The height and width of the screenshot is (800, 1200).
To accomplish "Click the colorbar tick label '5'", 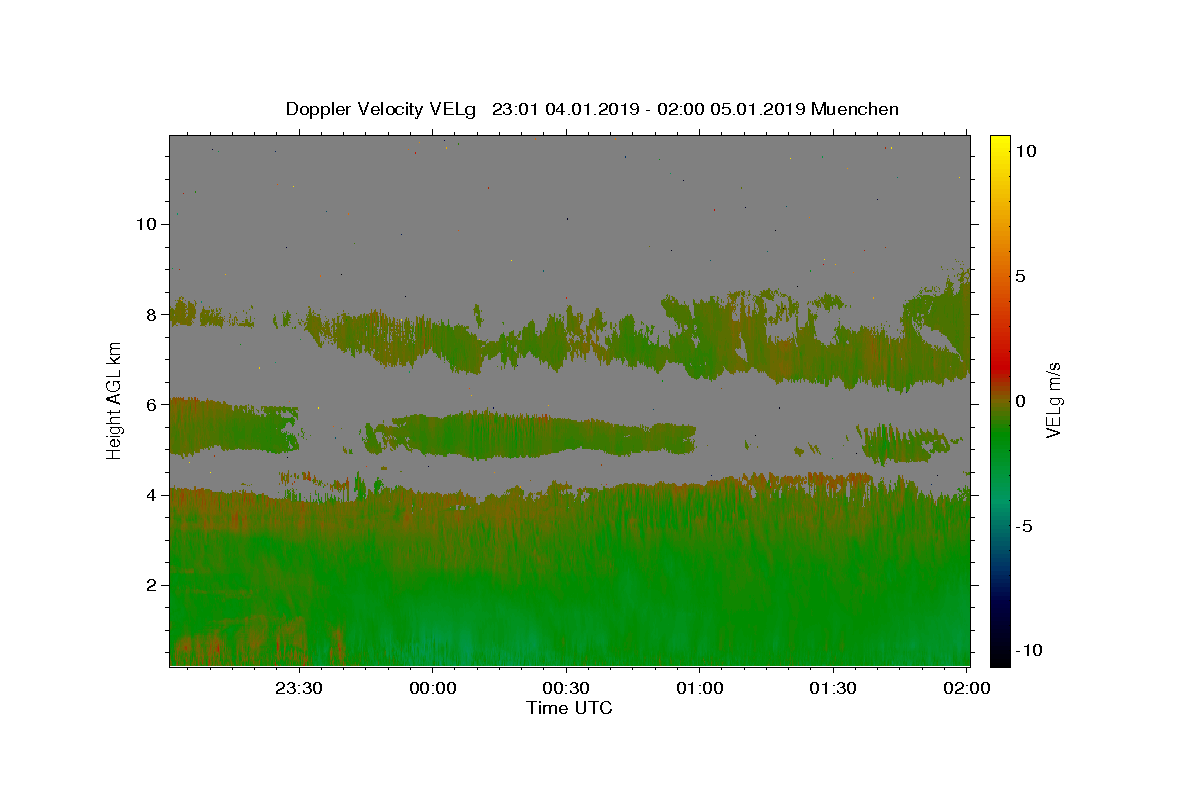I will pos(1020,276).
